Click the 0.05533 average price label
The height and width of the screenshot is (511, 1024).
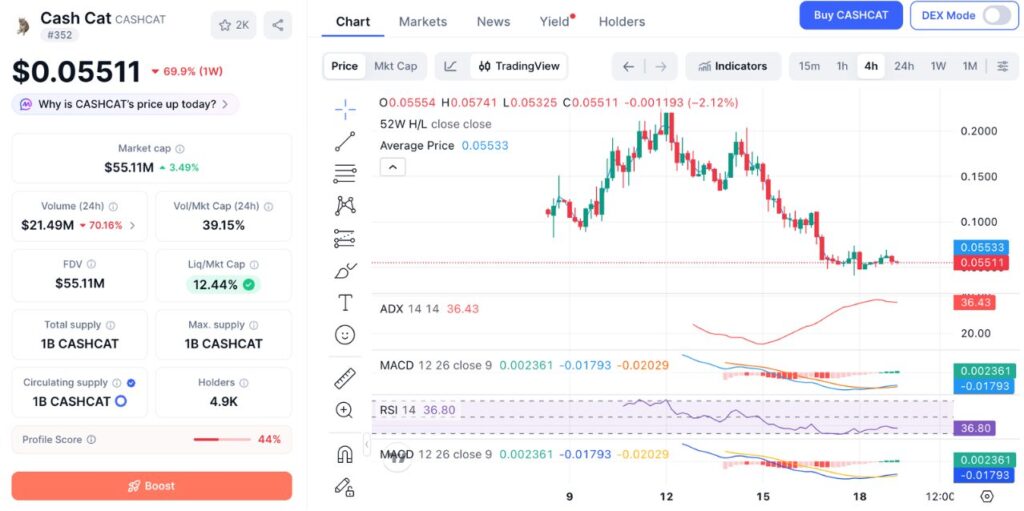pyautogui.click(x=981, y=248)
